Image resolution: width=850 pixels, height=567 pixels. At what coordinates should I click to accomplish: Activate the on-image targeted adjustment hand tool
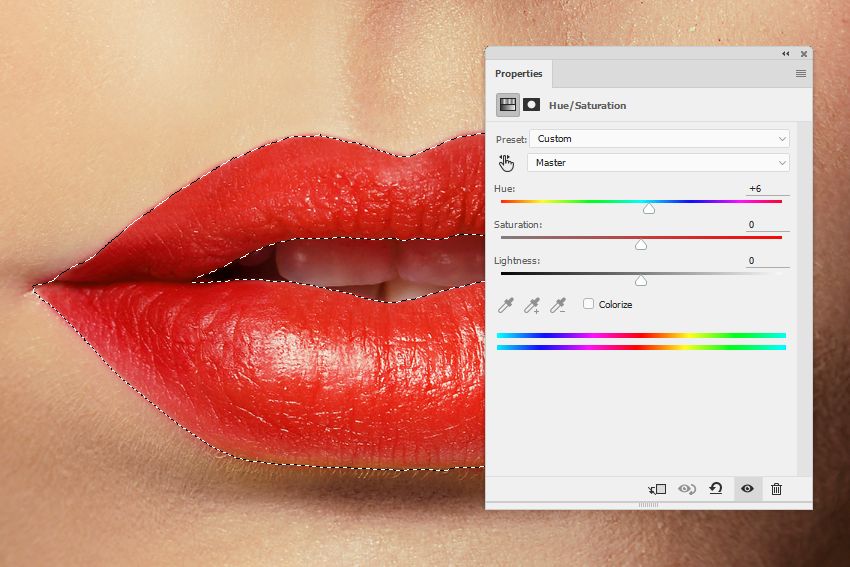click(506, 163)
